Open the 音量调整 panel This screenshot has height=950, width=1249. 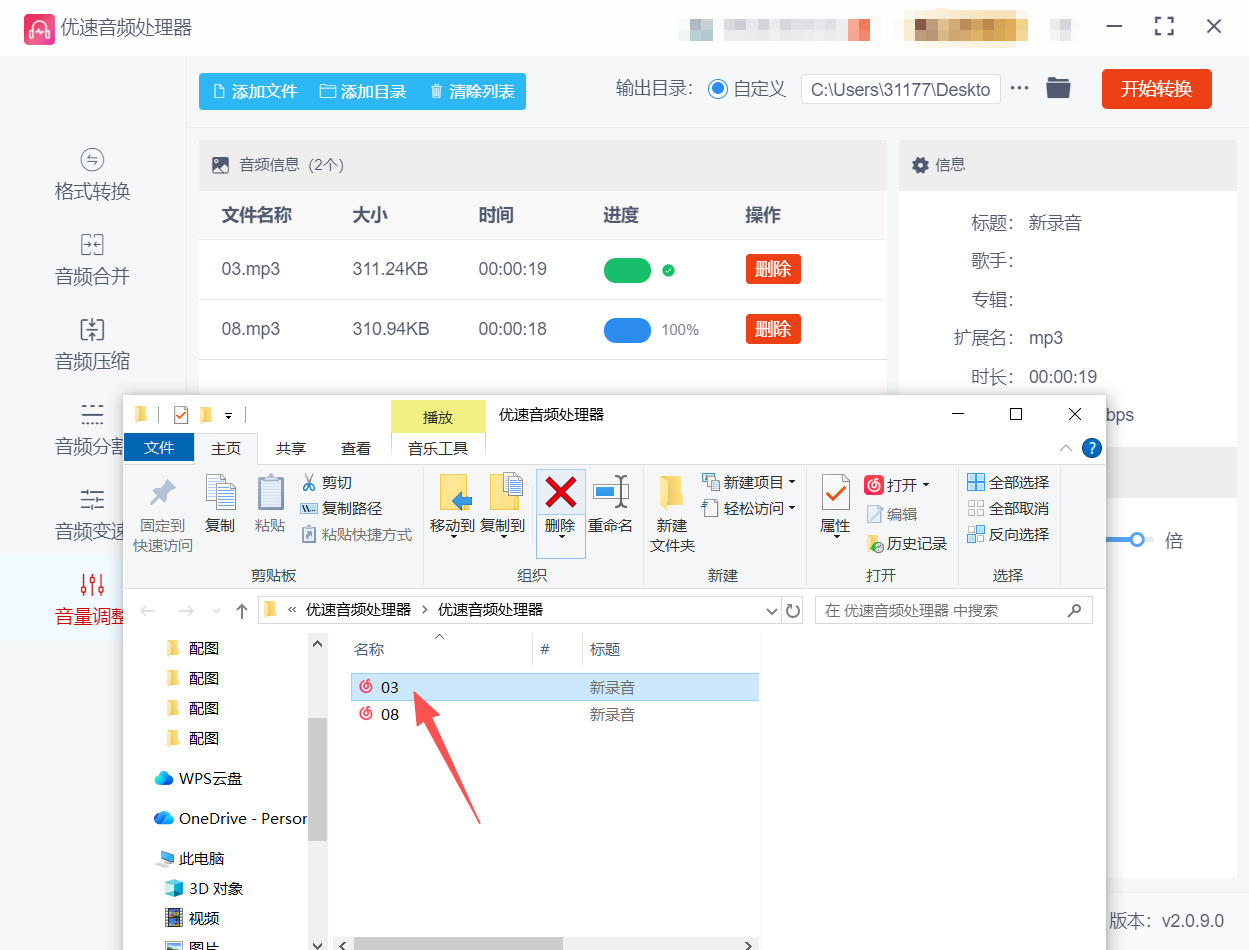click(x=91, y=600)
